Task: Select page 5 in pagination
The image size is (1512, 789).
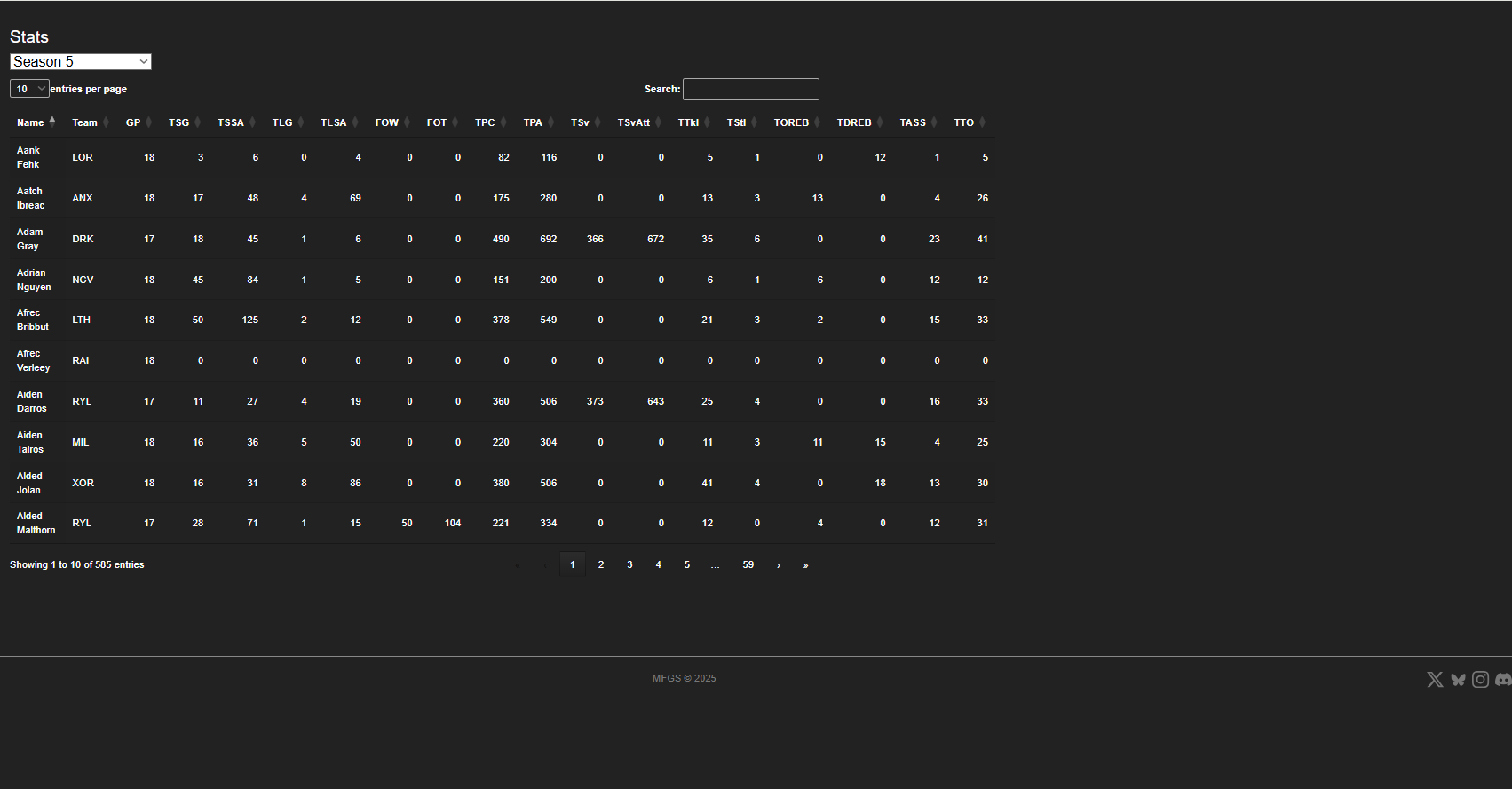Action: tap(687, 565)
